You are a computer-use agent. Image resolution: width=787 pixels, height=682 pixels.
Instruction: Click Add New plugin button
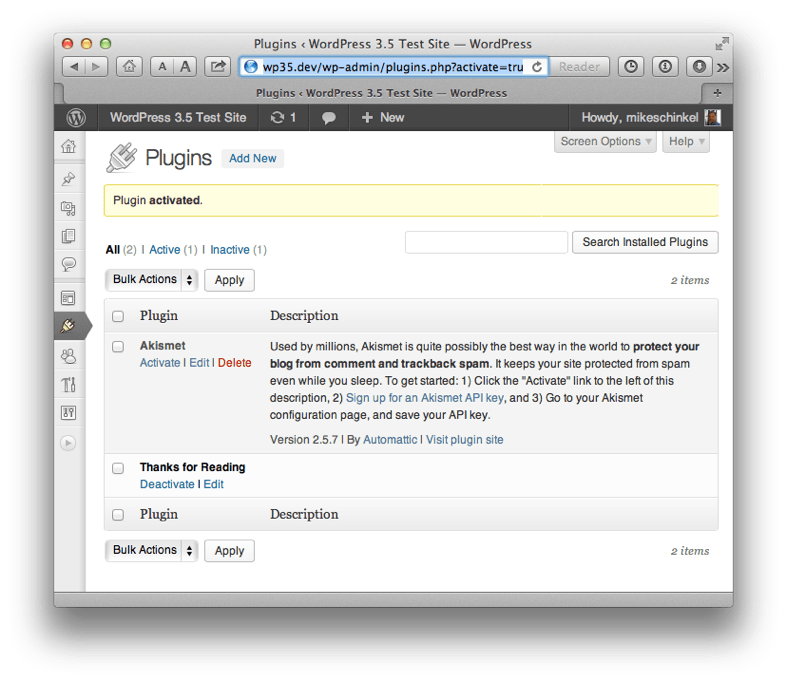[252, 159]
